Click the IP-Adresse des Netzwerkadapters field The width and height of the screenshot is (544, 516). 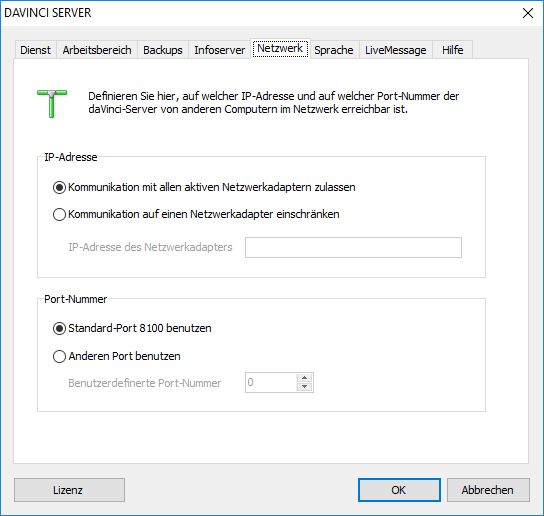coord(353,247)
